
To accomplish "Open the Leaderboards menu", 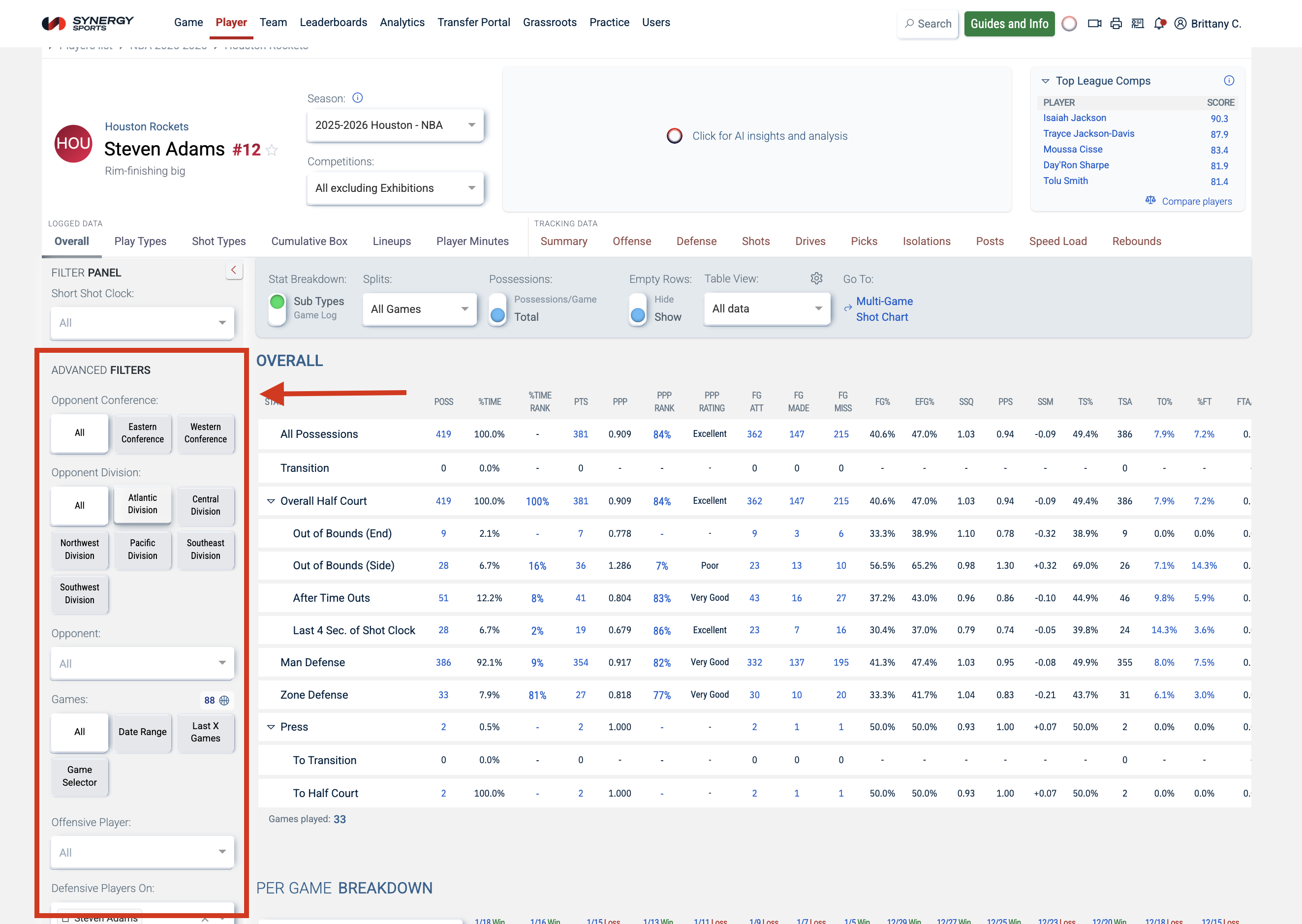I will click(x=334, y=22).
